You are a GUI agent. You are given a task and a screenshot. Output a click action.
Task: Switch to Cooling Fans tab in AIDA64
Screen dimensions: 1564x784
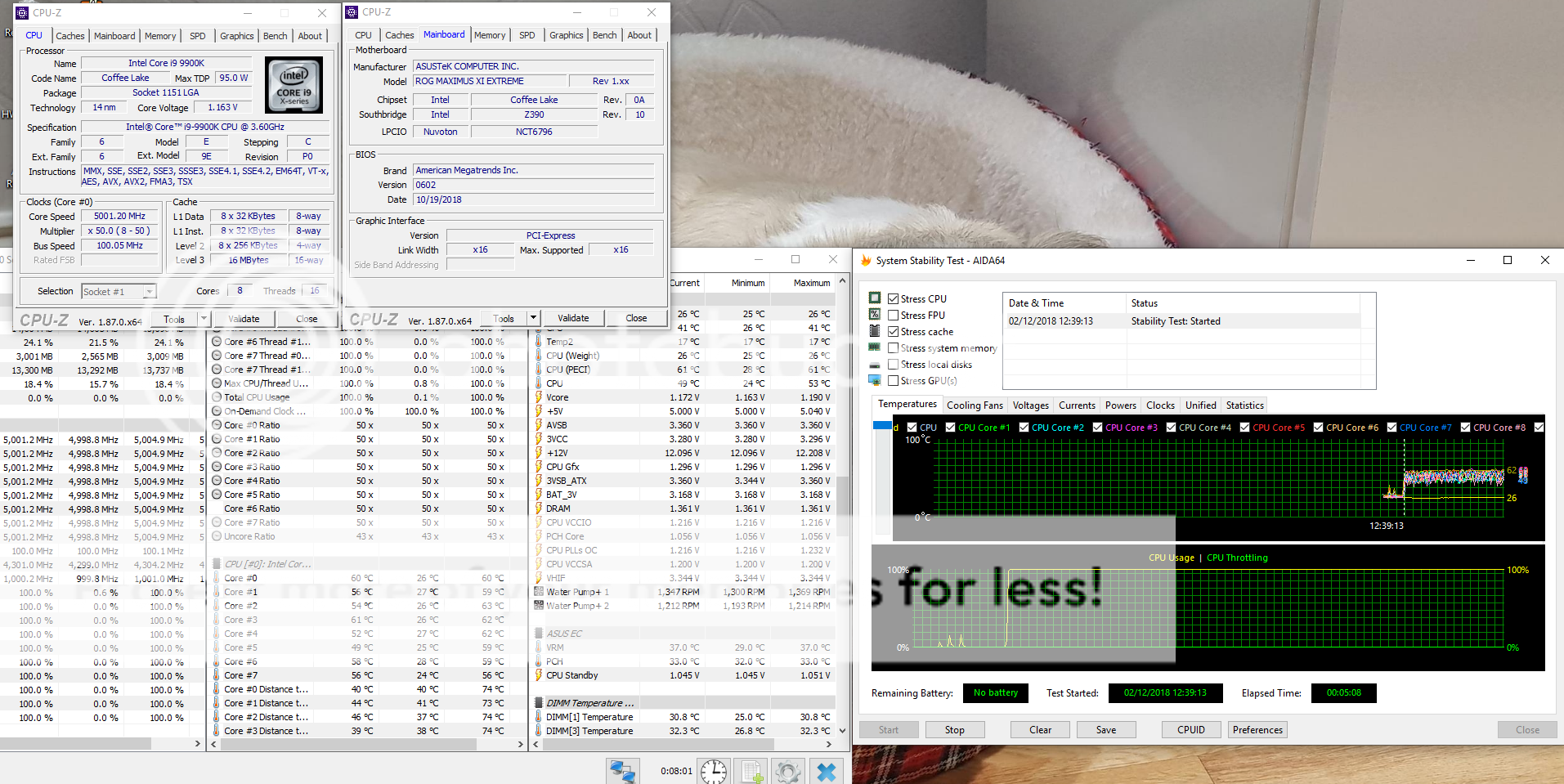(x=975, y=405)
